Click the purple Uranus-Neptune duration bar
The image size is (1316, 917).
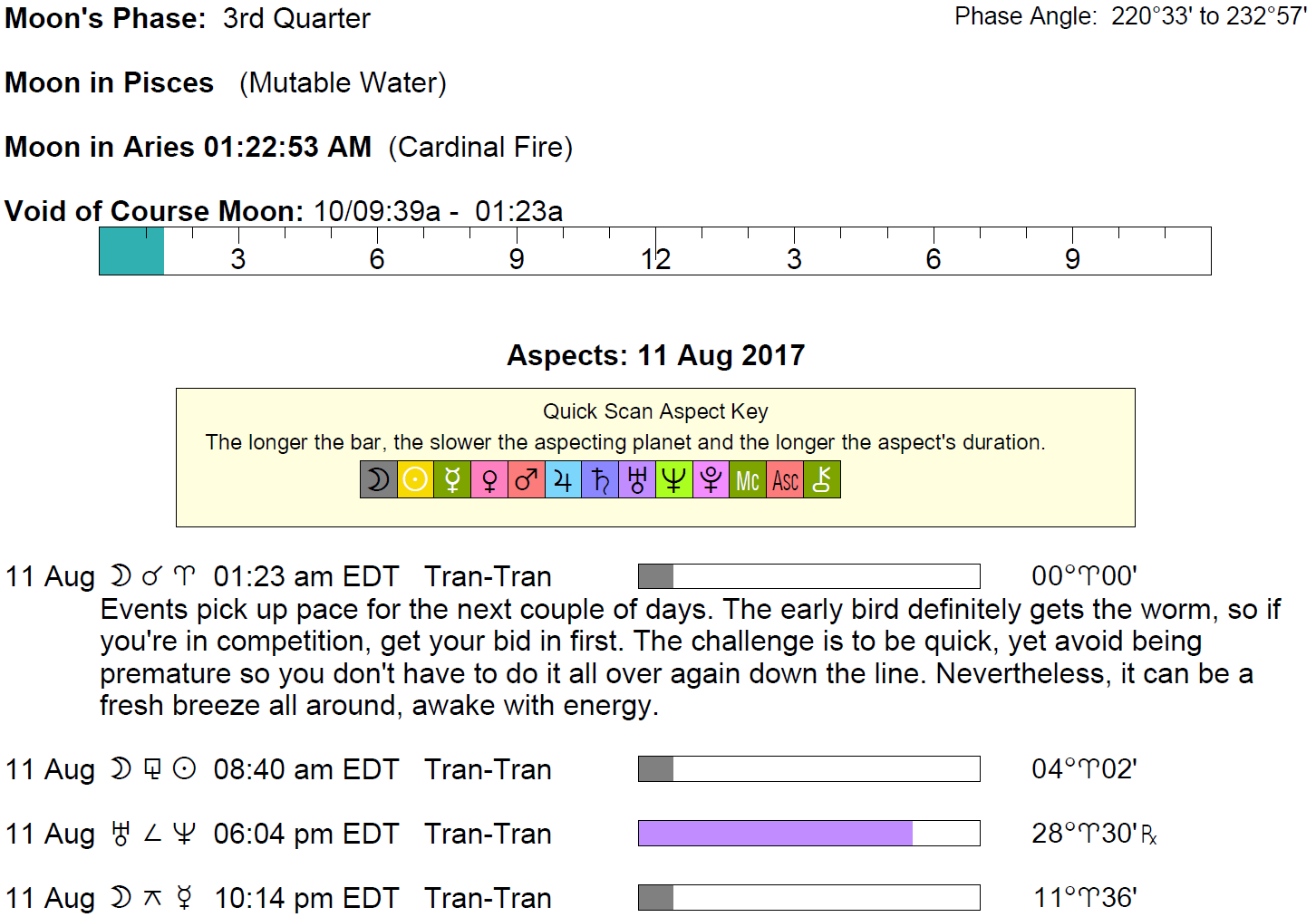click(776, 834)
